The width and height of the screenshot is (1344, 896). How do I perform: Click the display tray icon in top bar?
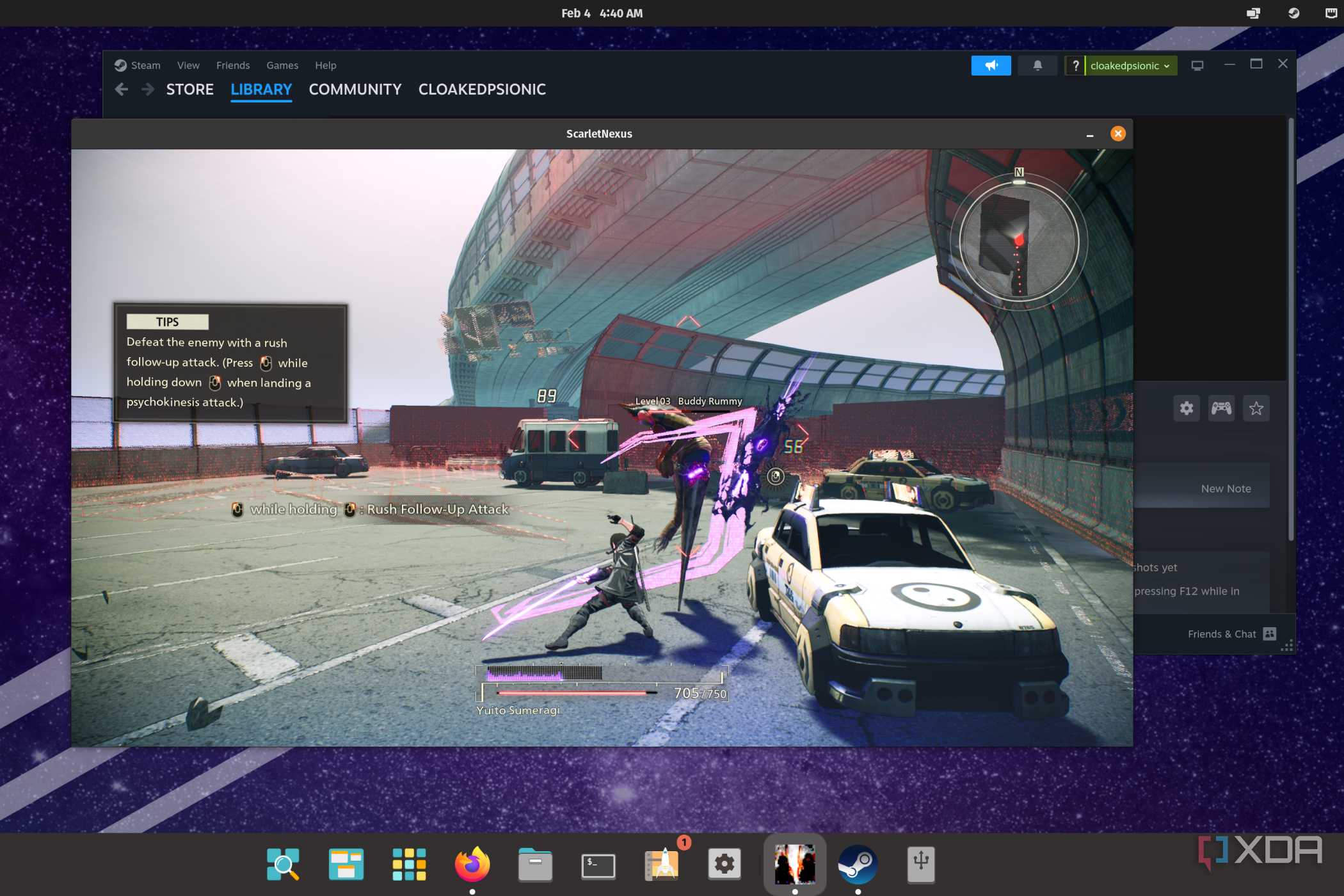[x=1253, y=13]
